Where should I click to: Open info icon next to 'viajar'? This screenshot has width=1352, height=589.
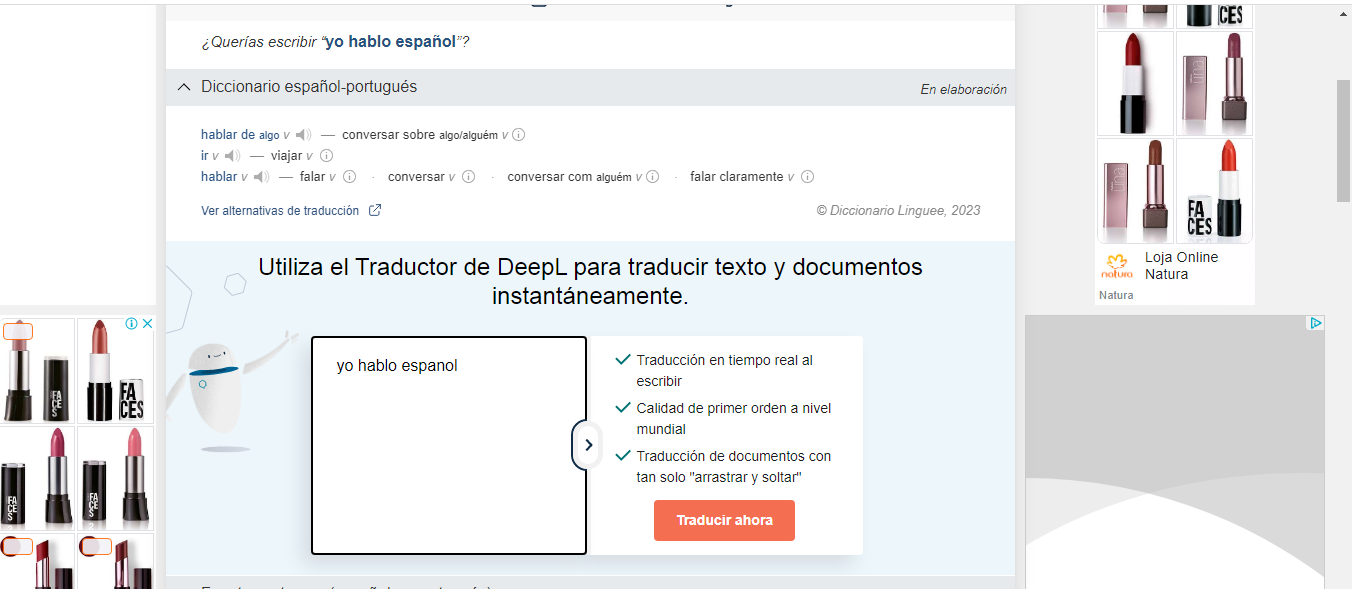(326, 156)
